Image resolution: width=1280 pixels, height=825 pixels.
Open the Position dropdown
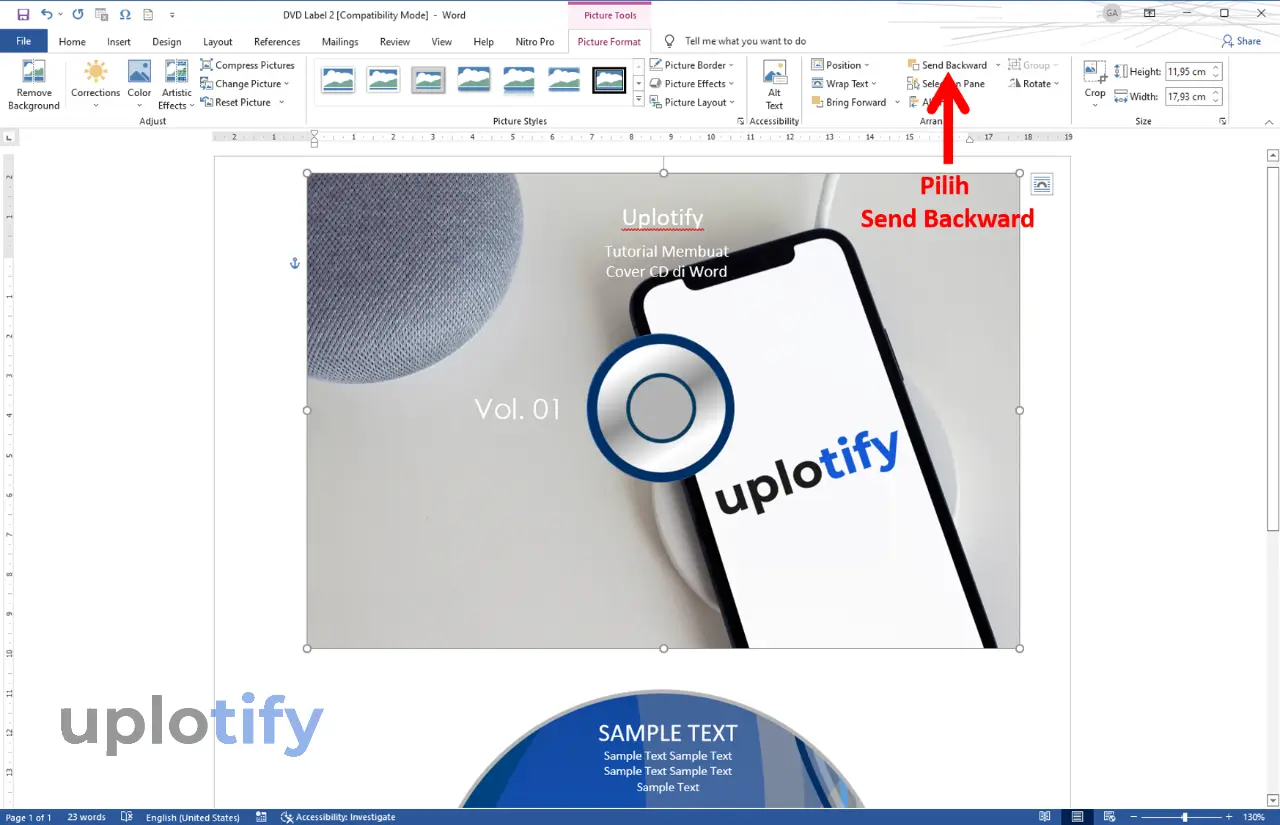click(x=840, y=65)
